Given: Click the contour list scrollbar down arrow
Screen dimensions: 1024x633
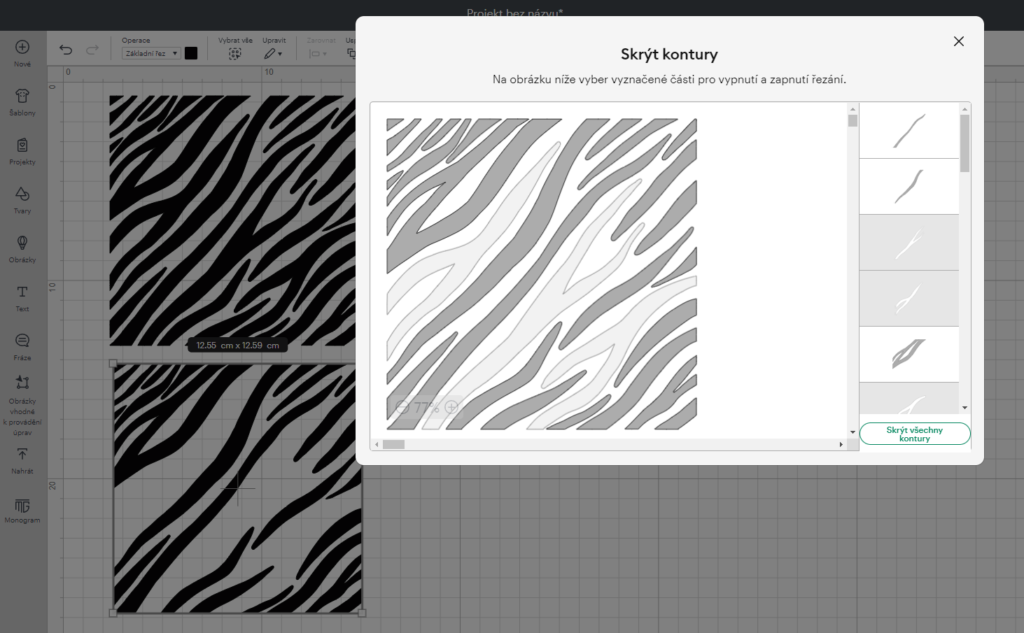Looking at the screenshot, I should click(x=965, y=408).
